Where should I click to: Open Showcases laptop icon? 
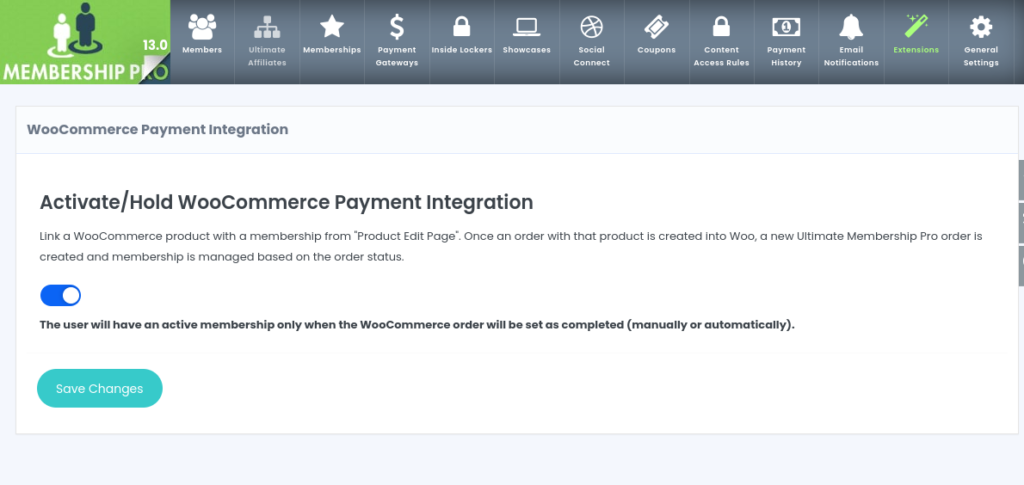tap(526, 27)
